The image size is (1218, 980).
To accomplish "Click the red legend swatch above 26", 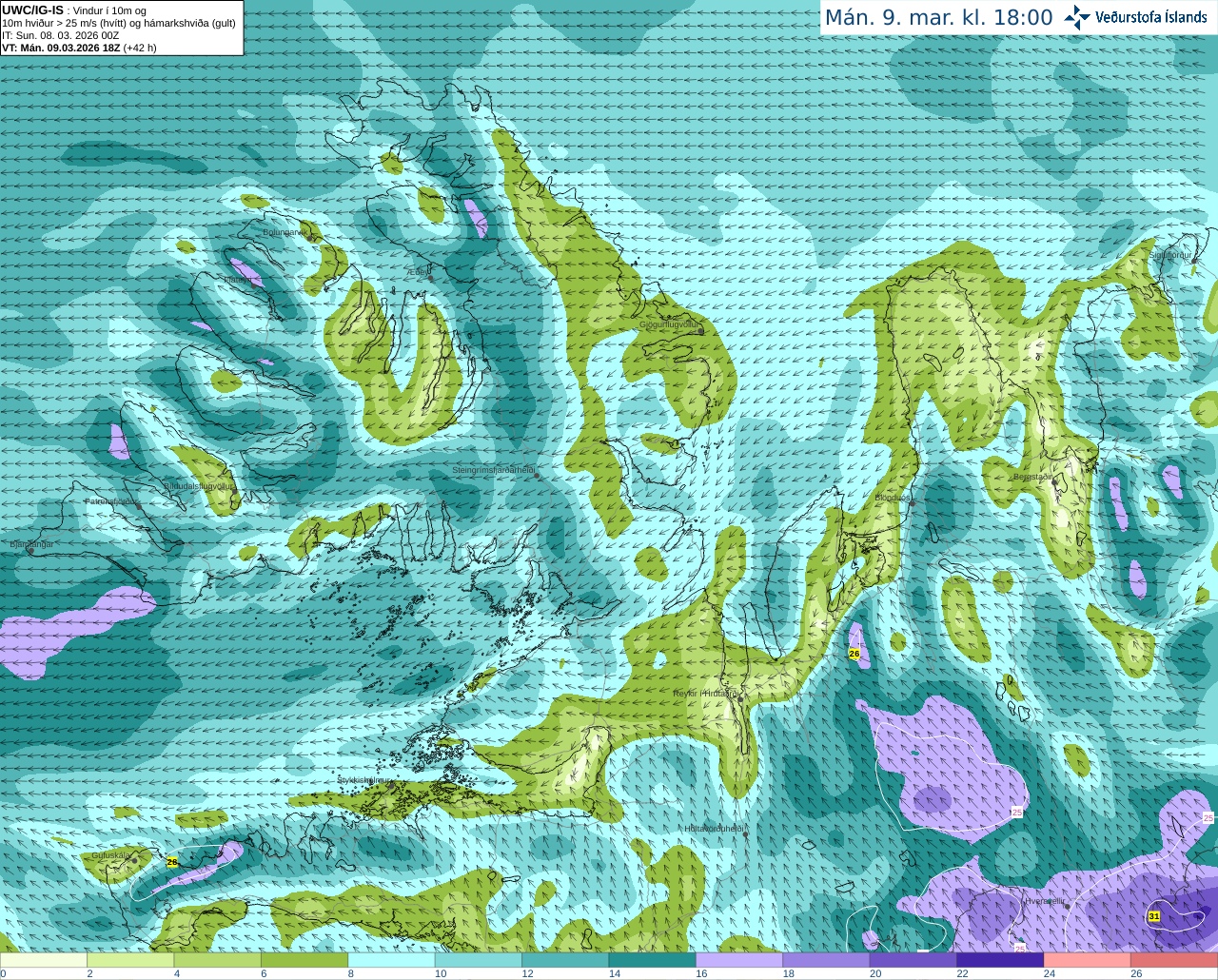I will (1174, 960).
